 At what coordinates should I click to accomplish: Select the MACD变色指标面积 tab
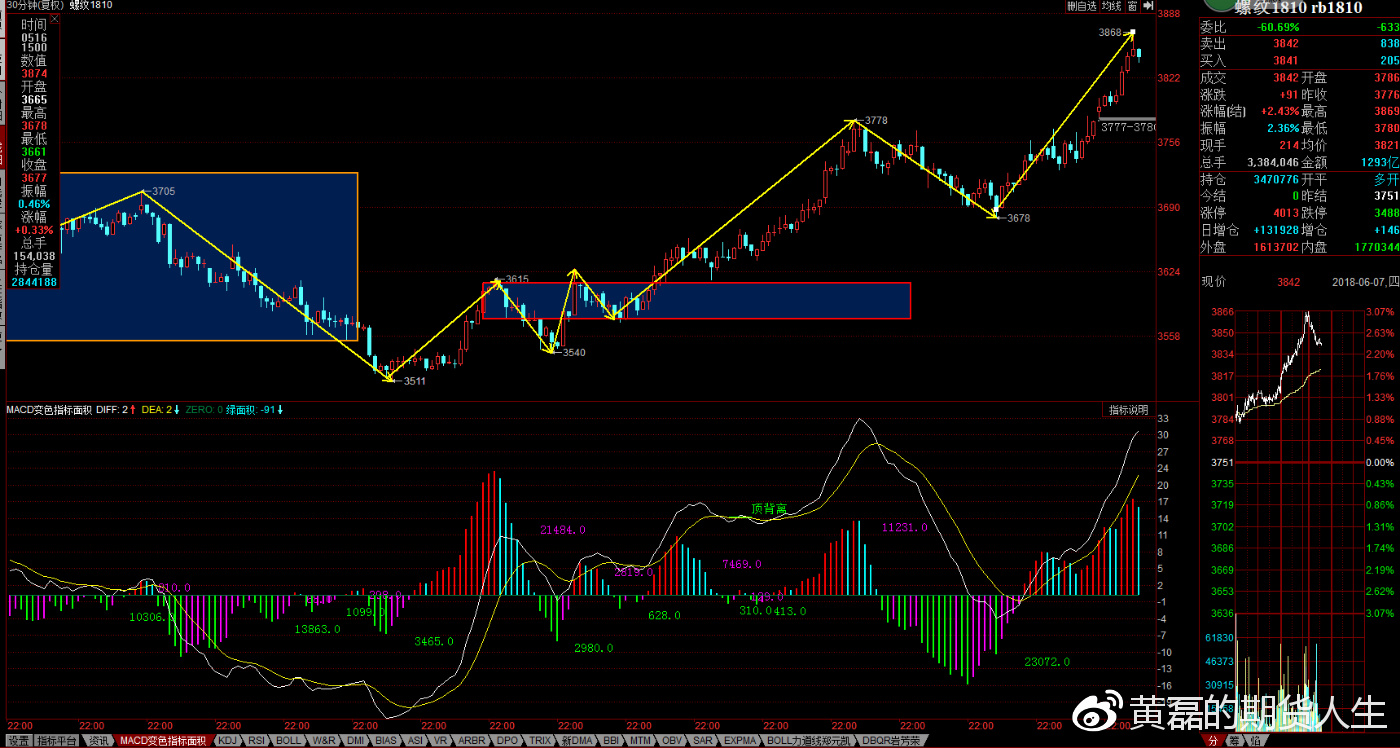[162, 741]
